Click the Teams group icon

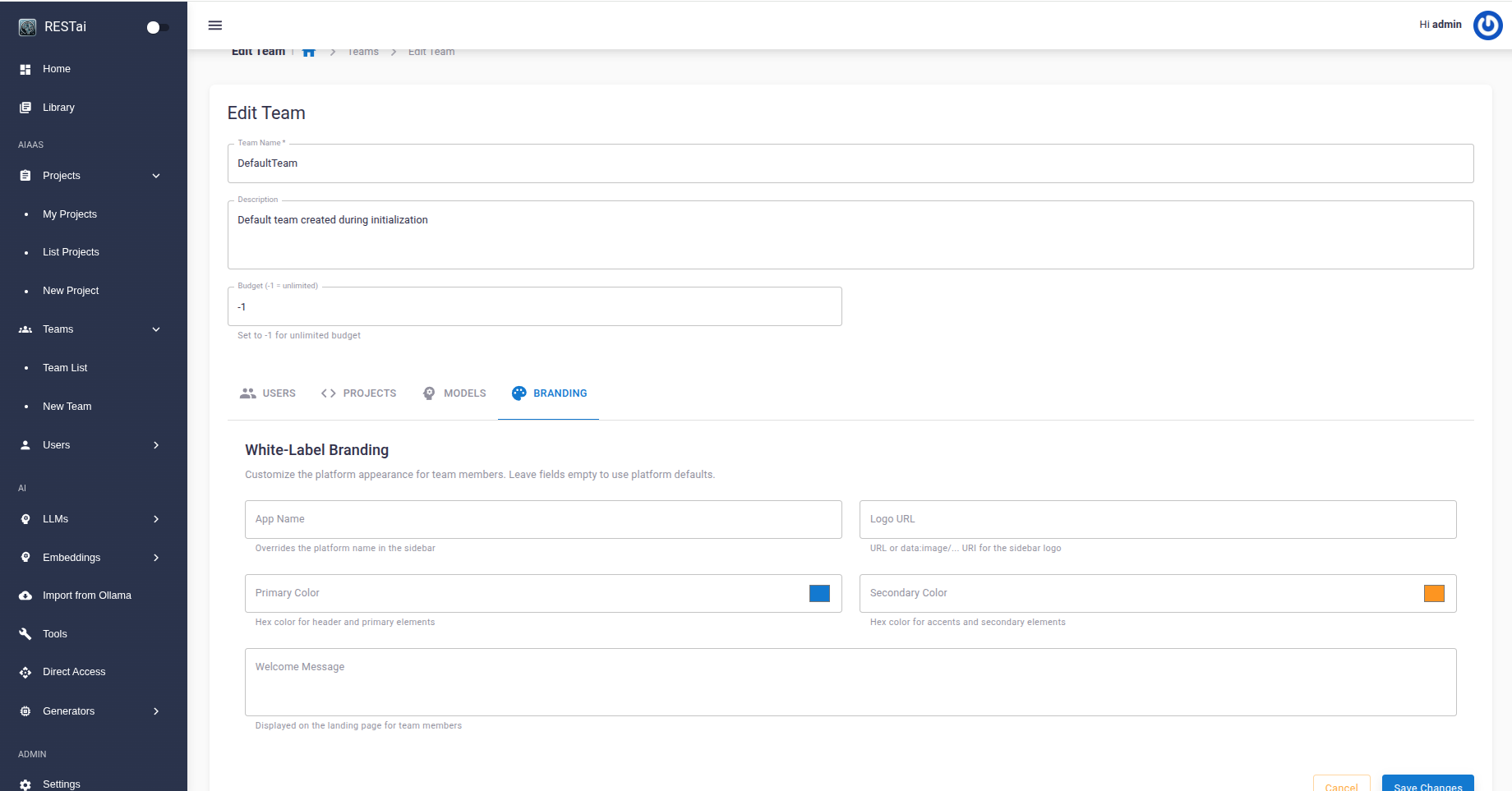(x=25, y=329)
